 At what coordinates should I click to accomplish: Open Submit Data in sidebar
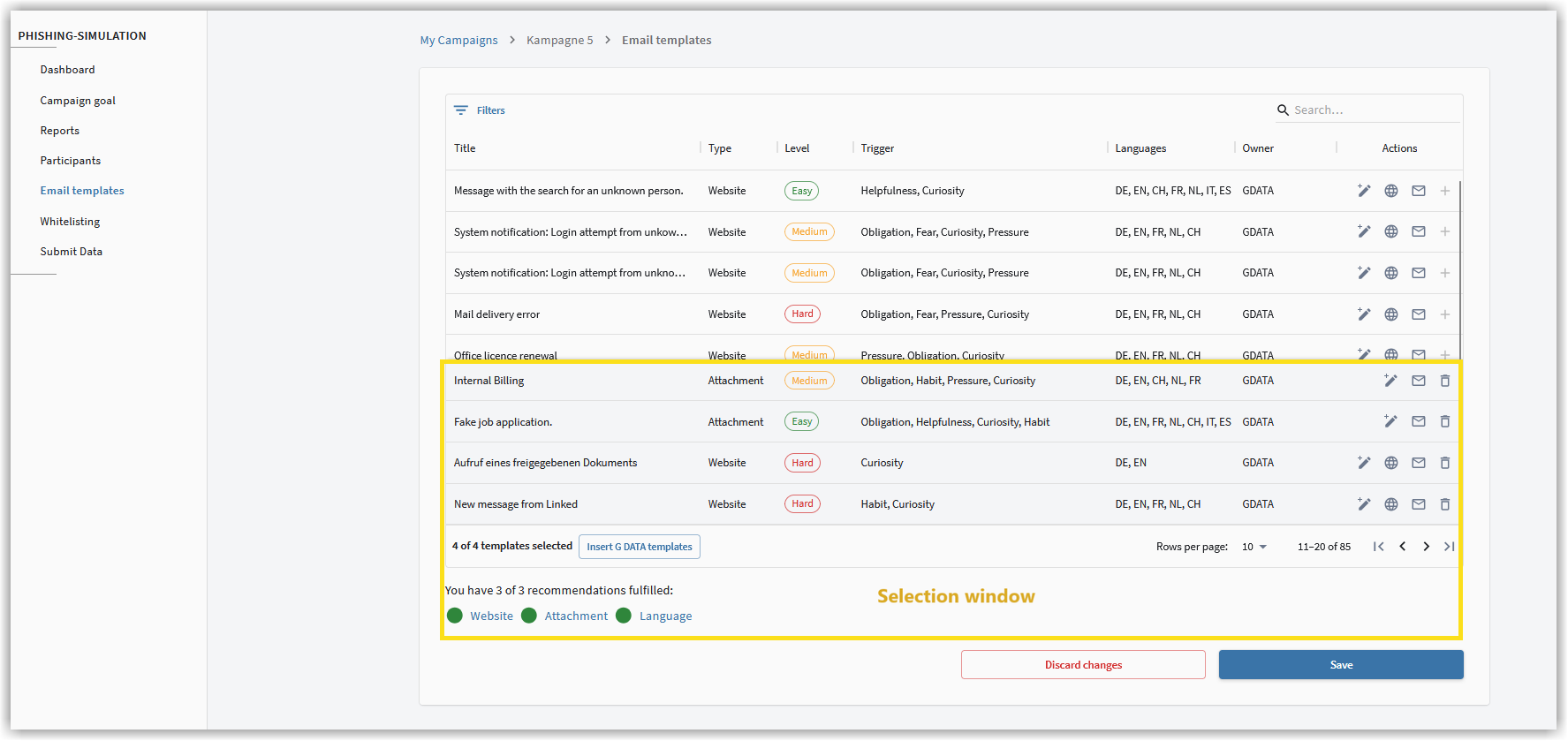[71, 252]
